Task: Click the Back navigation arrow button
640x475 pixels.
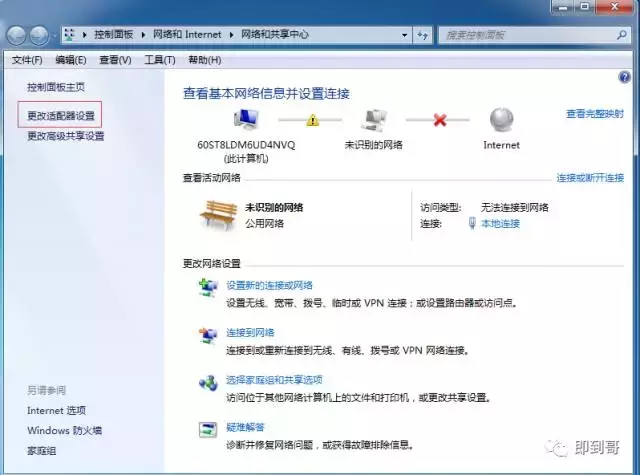Action: coord(17,36)
